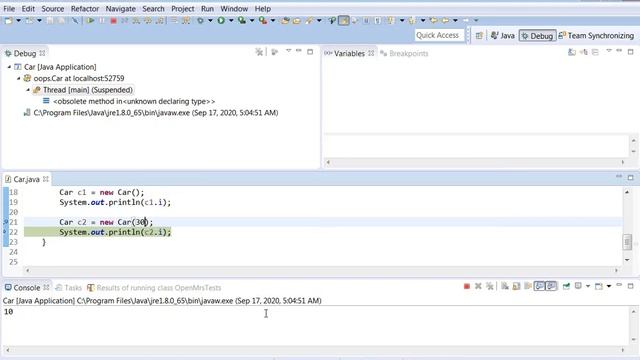Open the Window menu
The height and width of the screenshot is (360, 640).
click(x=234, y=9)
